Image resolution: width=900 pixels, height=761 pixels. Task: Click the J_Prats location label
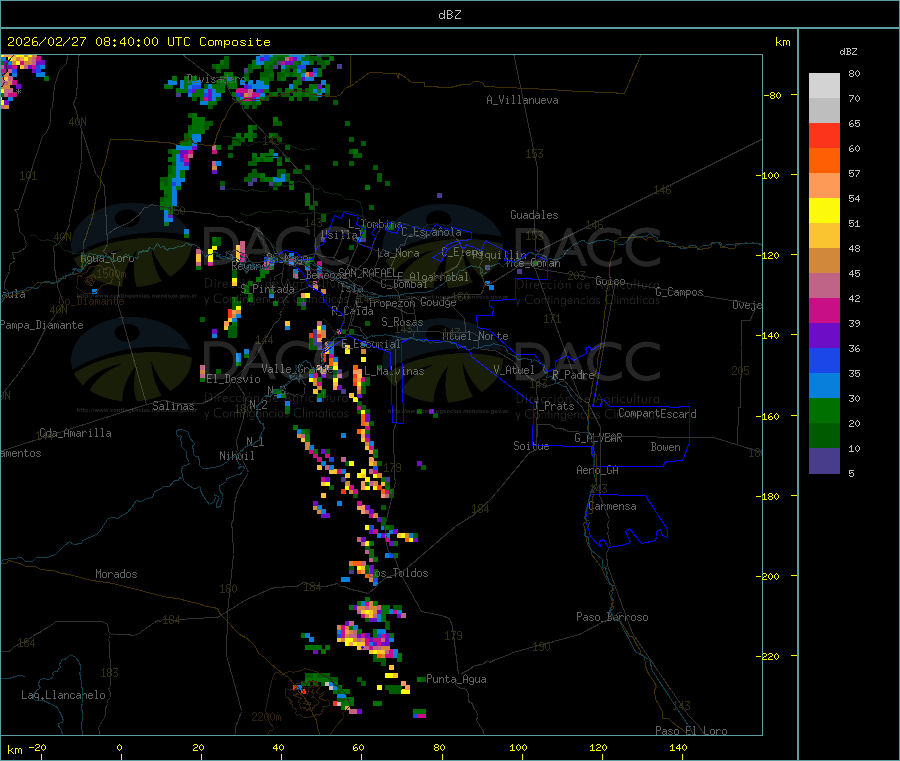pyautogui.click(x=553, y=405)
